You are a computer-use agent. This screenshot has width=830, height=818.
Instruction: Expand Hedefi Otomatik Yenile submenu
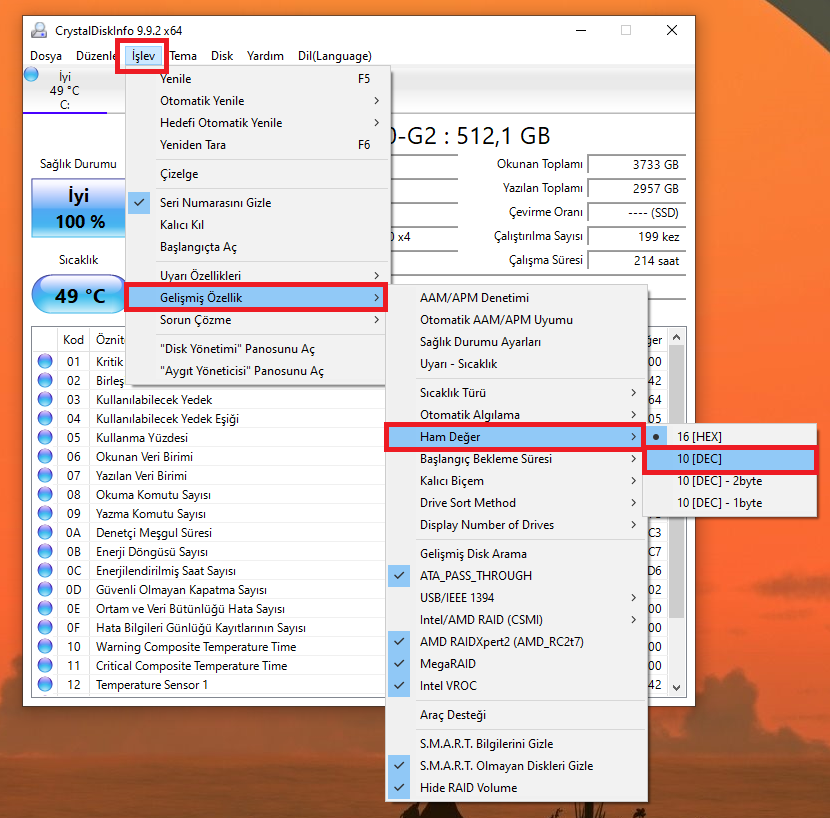pos(258,123)
